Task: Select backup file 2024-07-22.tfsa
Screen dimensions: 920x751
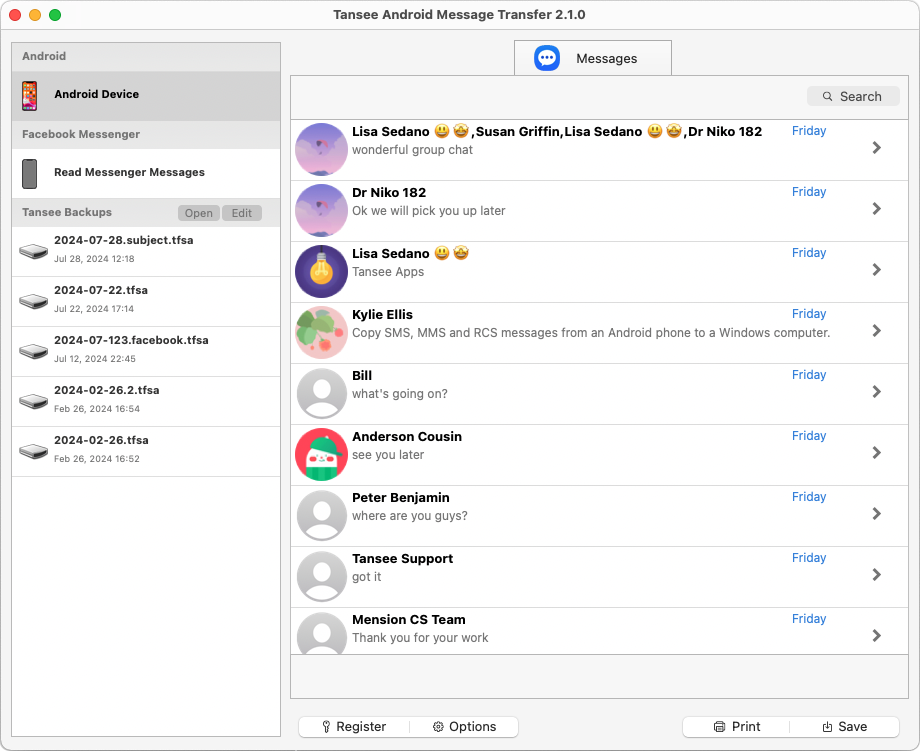Action: pyautogui.click(x=146, y=302)
